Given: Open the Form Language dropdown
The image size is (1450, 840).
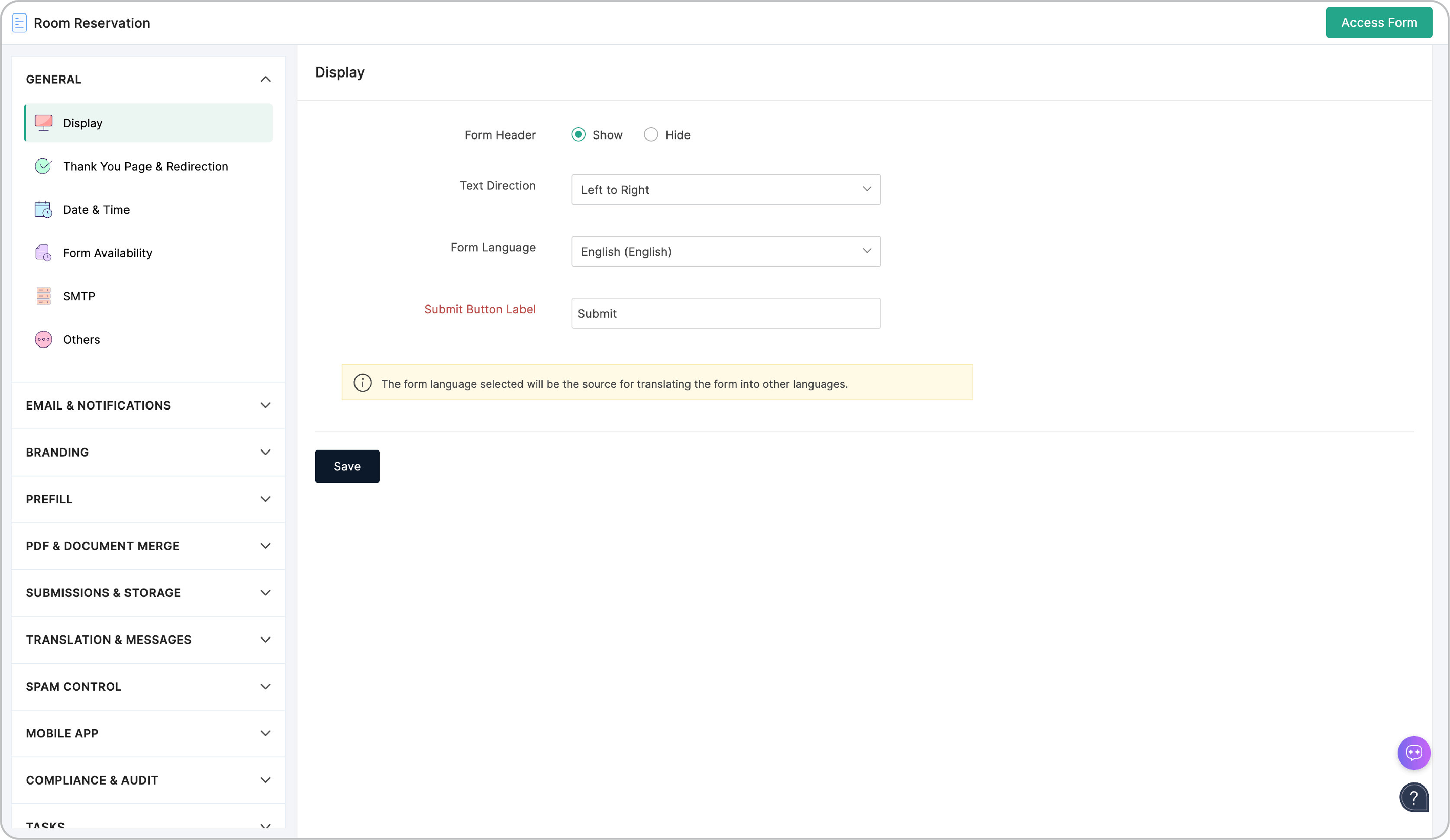Looking at the screenshot, I should (x=725, y=251).
